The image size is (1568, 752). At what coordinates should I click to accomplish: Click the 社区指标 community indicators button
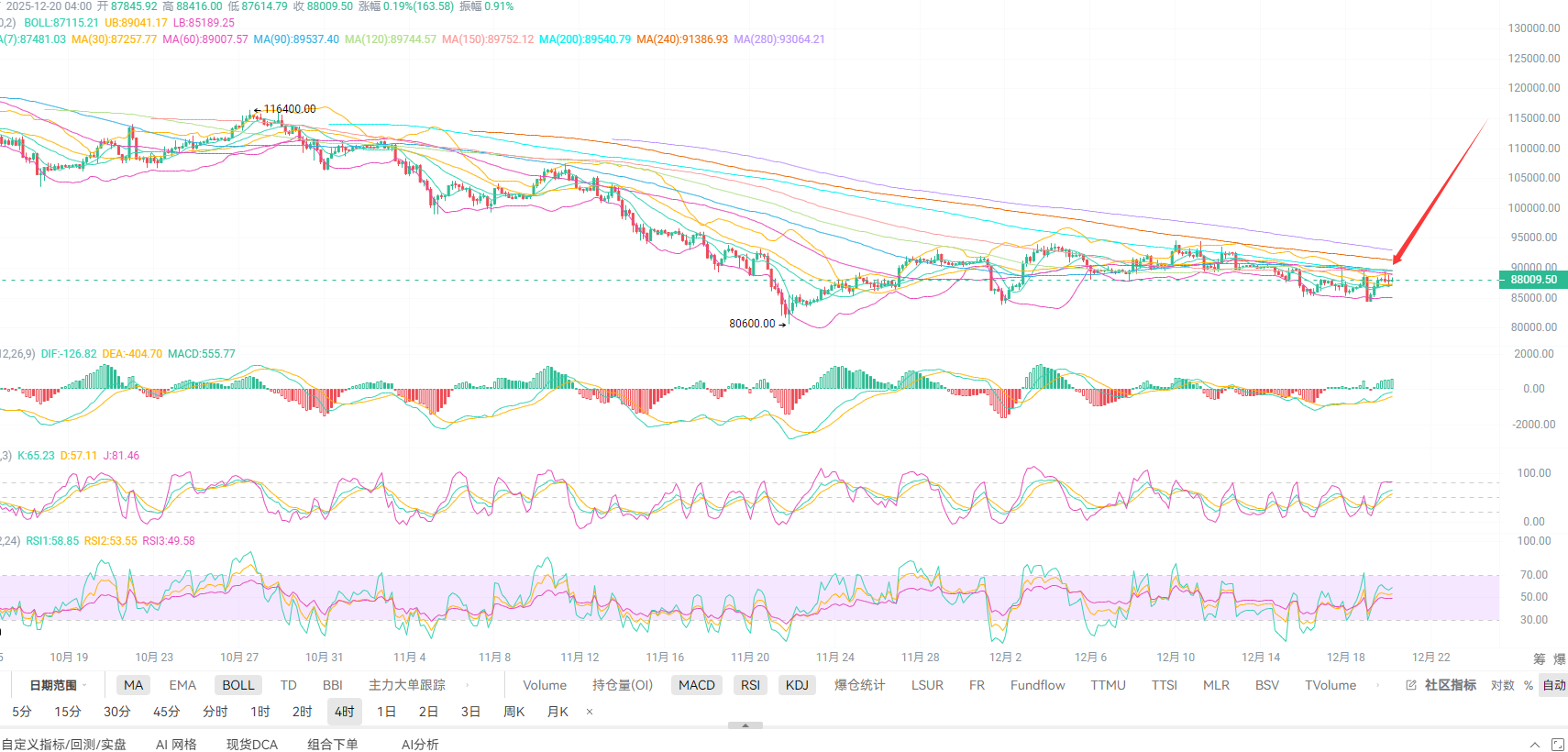click(x=1450, y=685)
